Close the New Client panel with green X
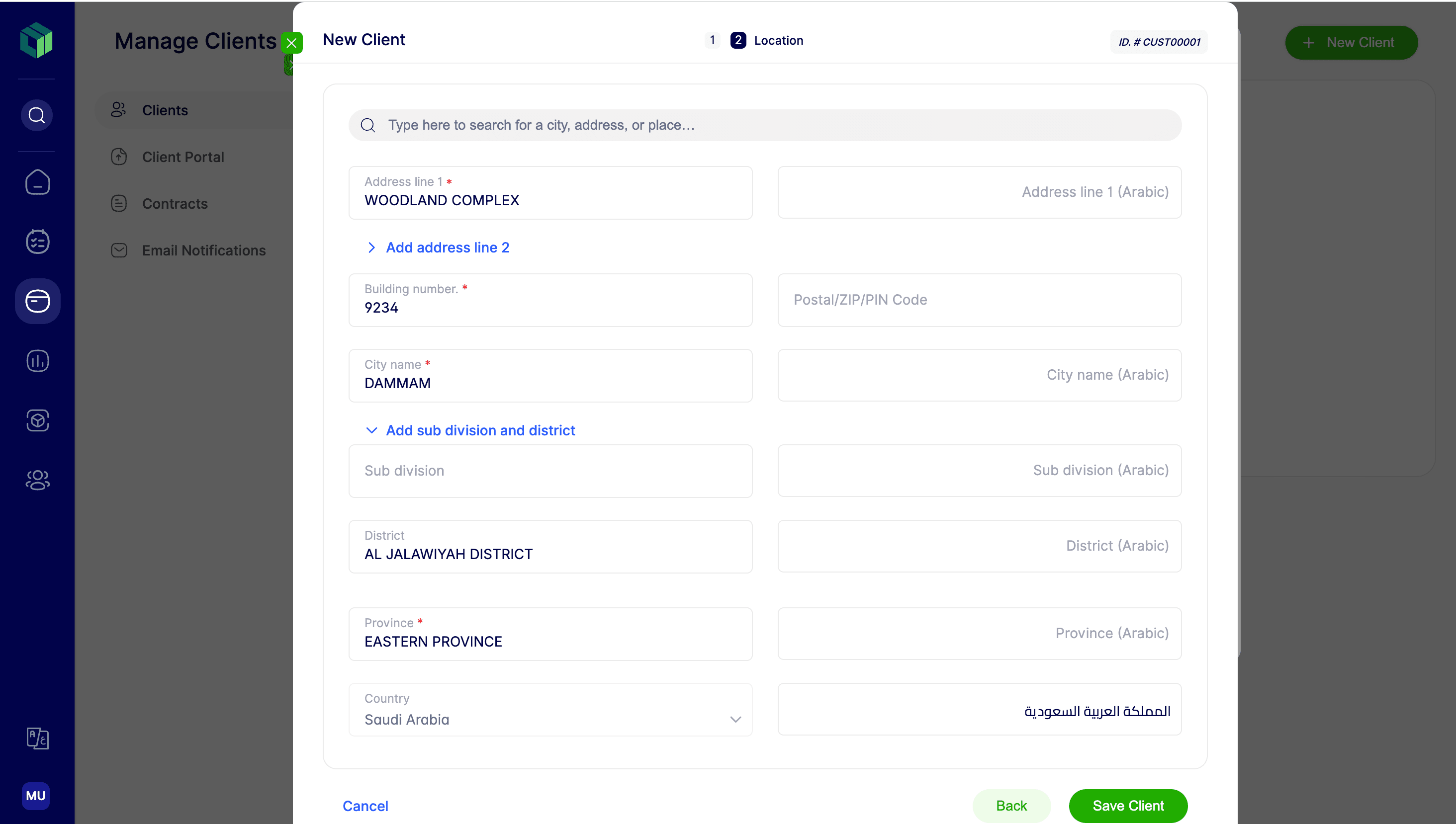This screenshot has height=824, width=1456. click(291, 43)
